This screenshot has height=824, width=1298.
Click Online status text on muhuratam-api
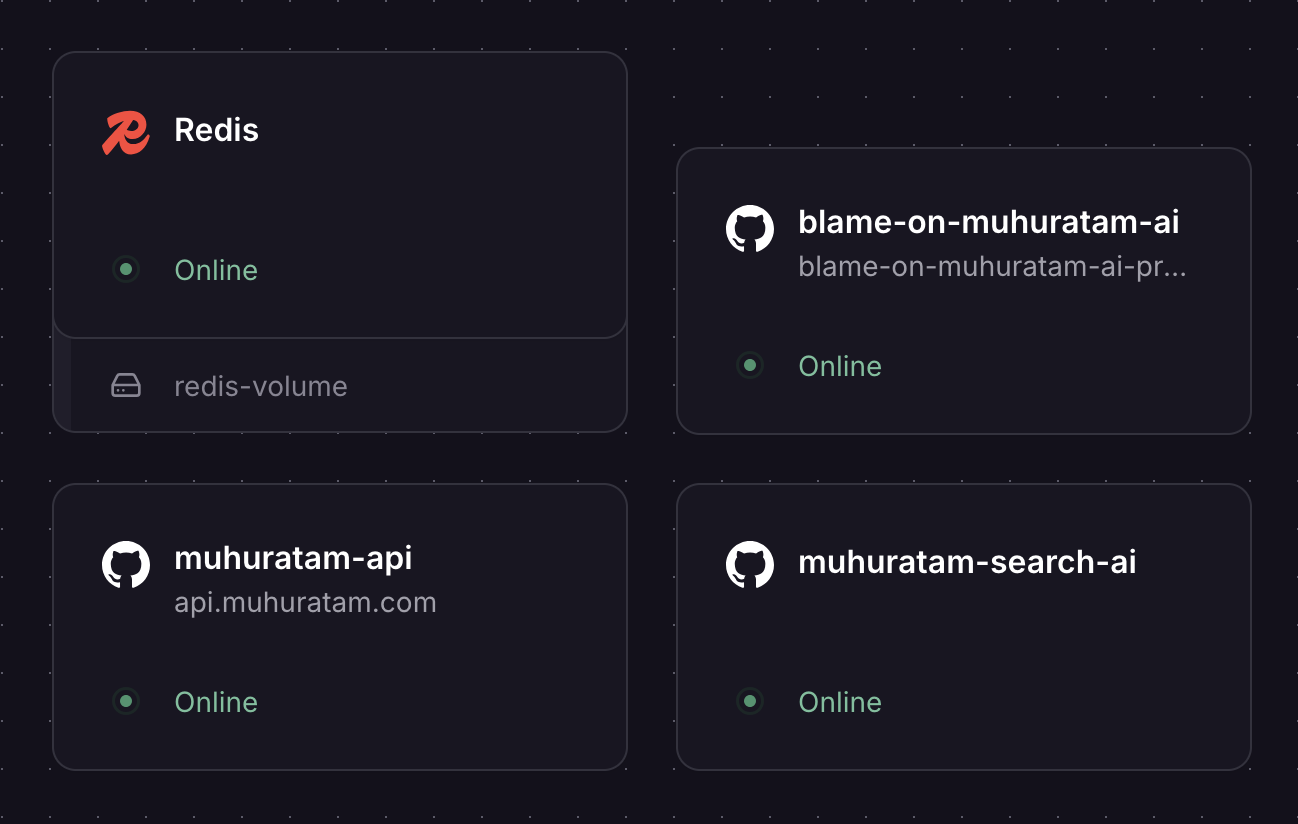216,702
